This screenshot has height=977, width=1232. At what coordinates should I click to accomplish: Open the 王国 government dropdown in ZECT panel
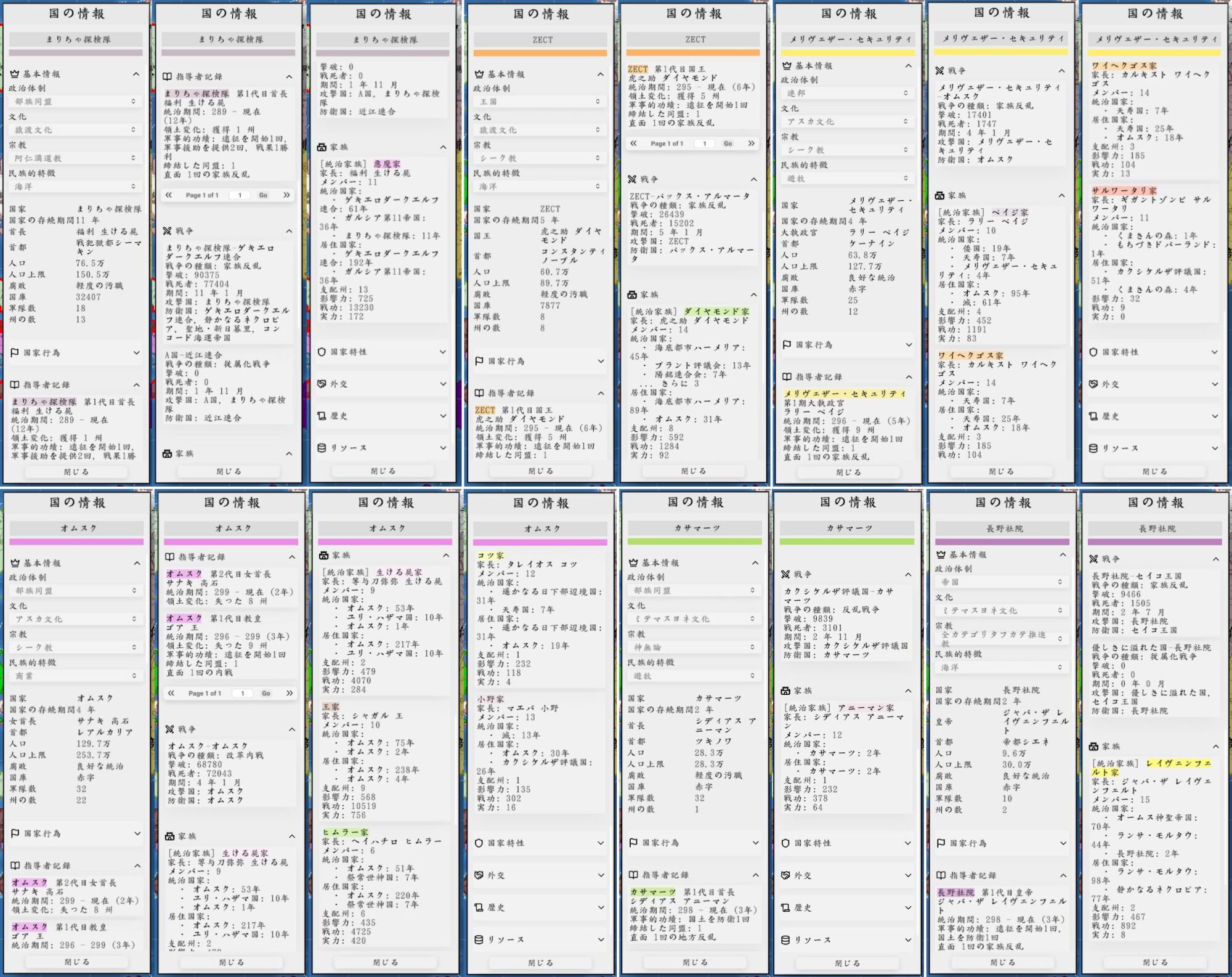pos(540,102)
